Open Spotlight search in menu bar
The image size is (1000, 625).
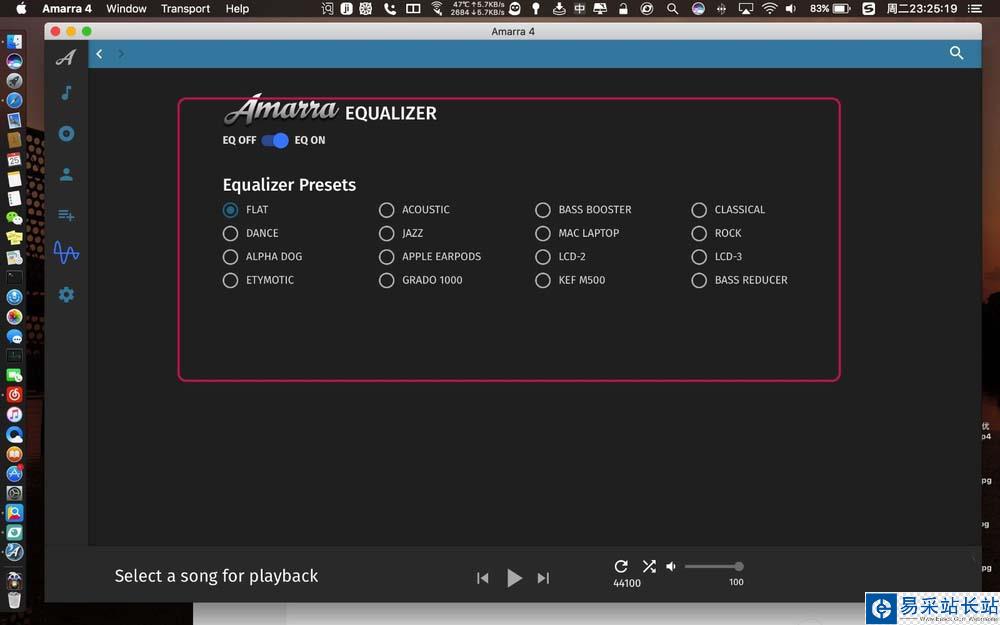[672, 8]
